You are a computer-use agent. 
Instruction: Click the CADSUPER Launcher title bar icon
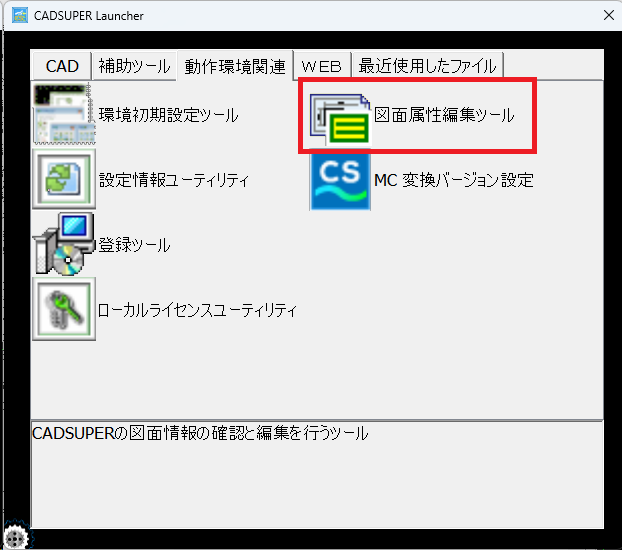coord(19,15)
